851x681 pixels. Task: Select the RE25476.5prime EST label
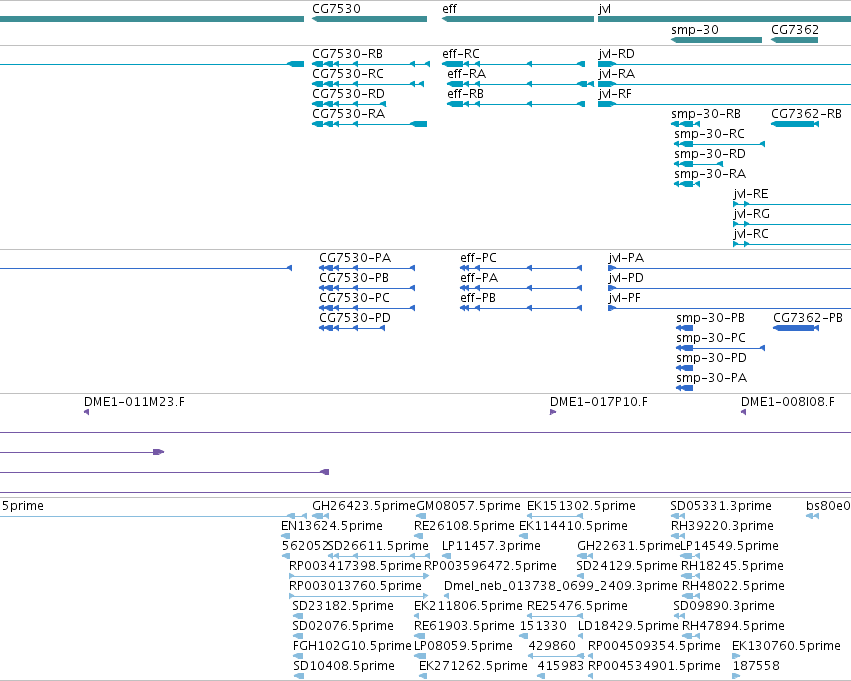pos(577,606)
